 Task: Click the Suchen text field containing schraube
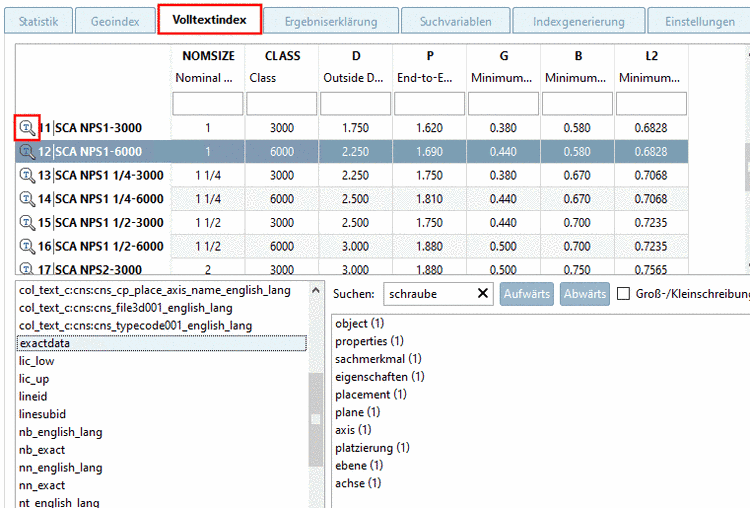(430, 294)
